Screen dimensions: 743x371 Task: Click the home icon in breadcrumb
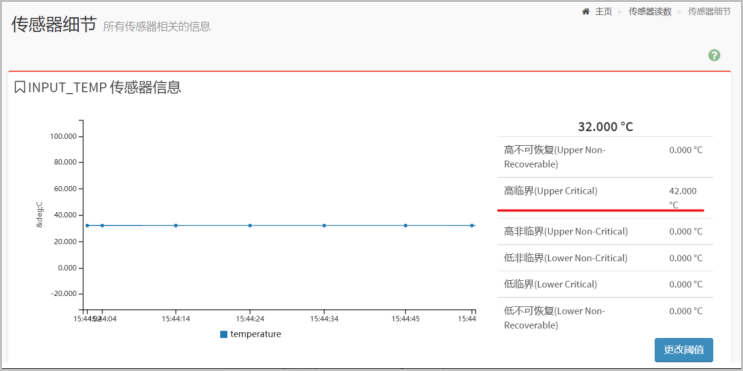pos(586,11)
